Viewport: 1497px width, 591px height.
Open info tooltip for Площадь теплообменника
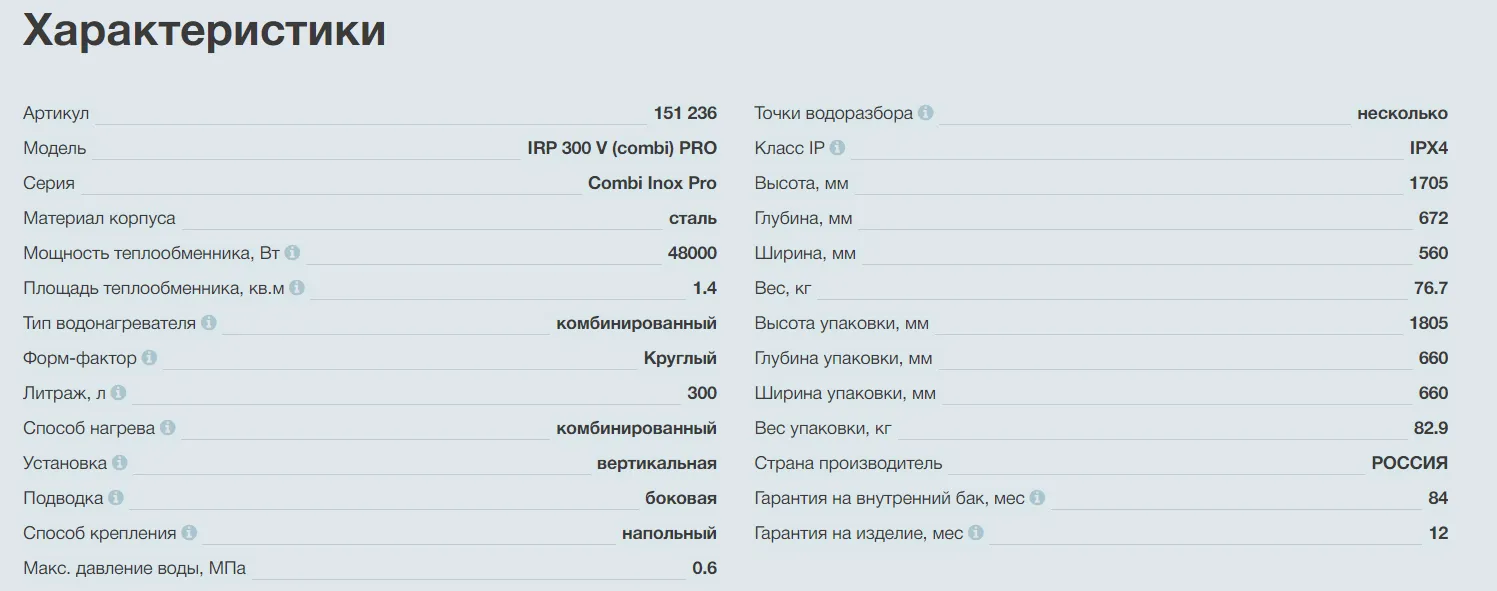point(297,288)
